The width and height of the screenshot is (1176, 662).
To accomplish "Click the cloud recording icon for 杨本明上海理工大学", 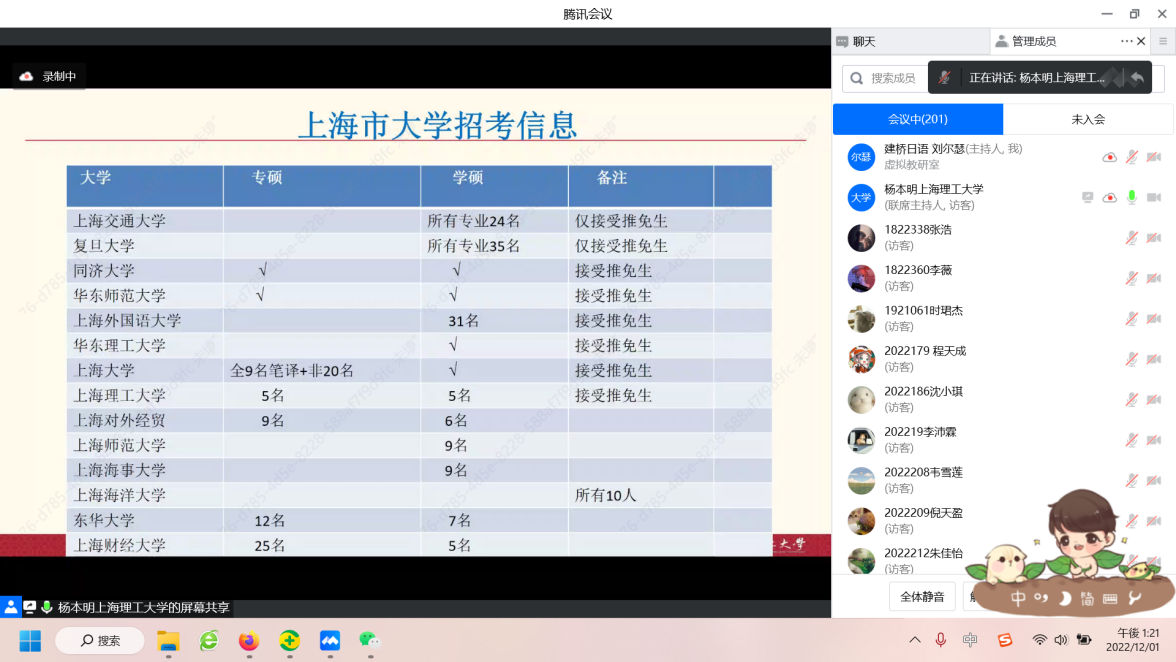I will (x=1109, y=197).
